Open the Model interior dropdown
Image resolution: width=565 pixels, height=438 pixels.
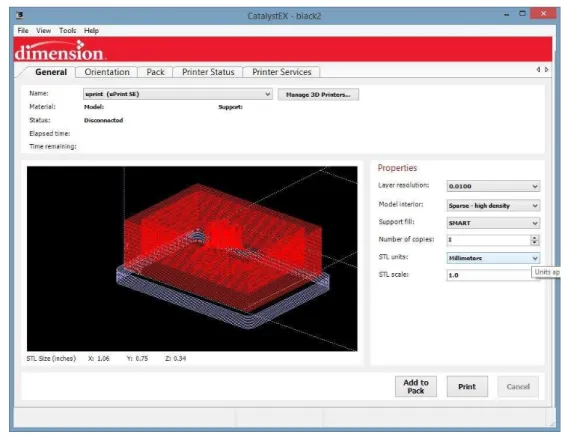(493, 205)
